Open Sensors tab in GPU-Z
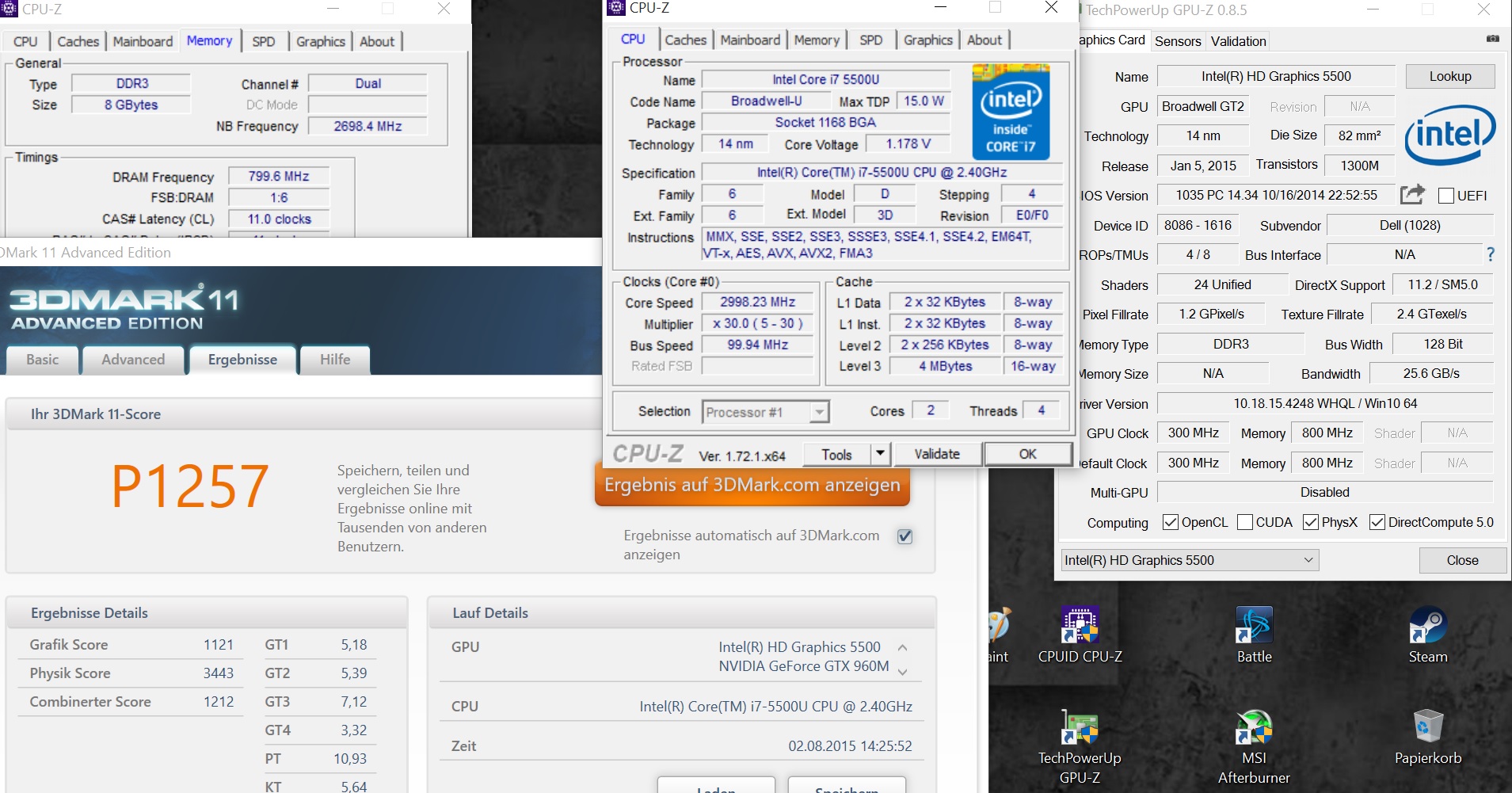Image resolution: width=1512 pixels, height=793 pixels. (x=1178, y=41)
